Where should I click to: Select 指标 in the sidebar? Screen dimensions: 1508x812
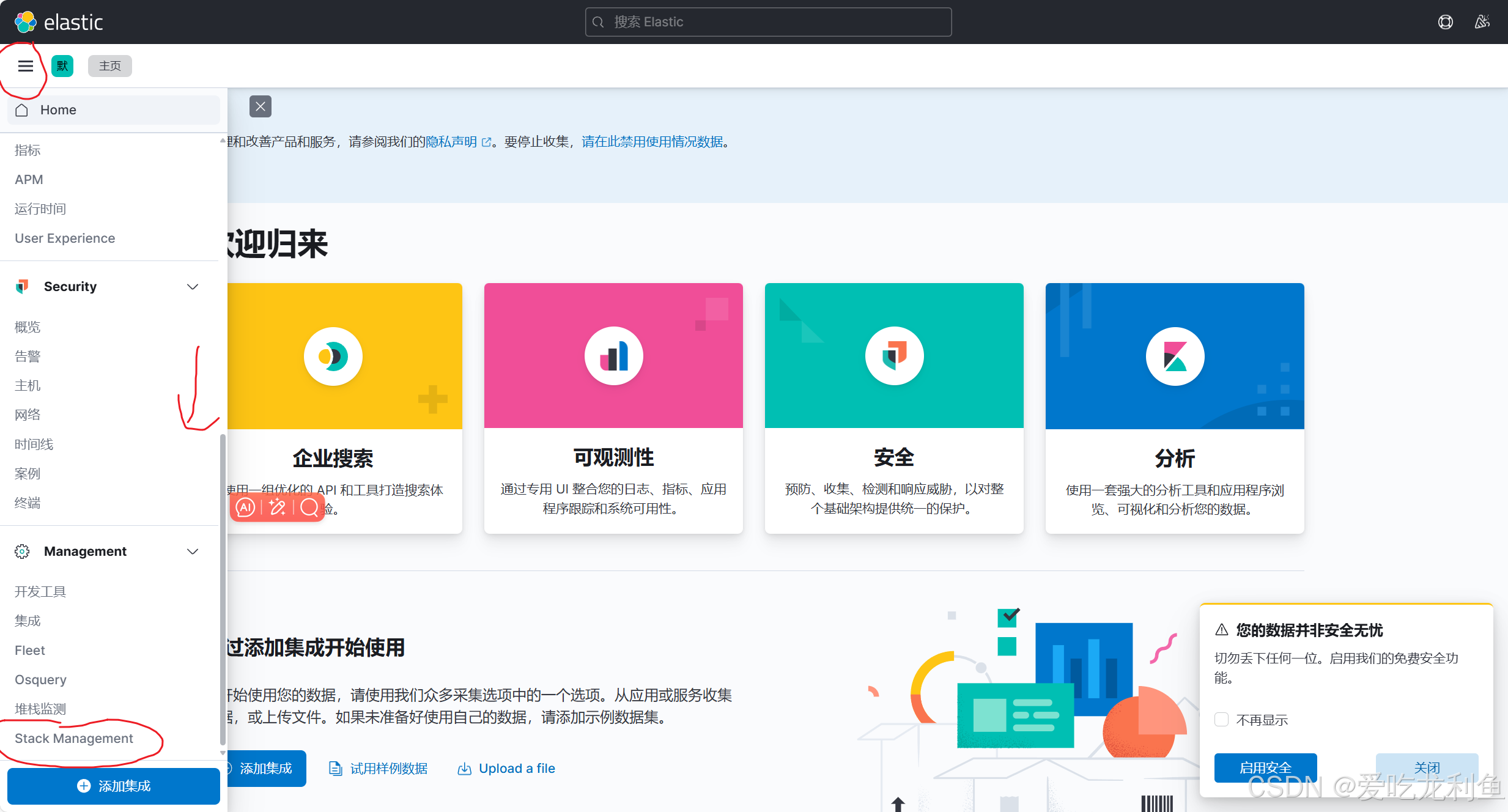(28, 150)
